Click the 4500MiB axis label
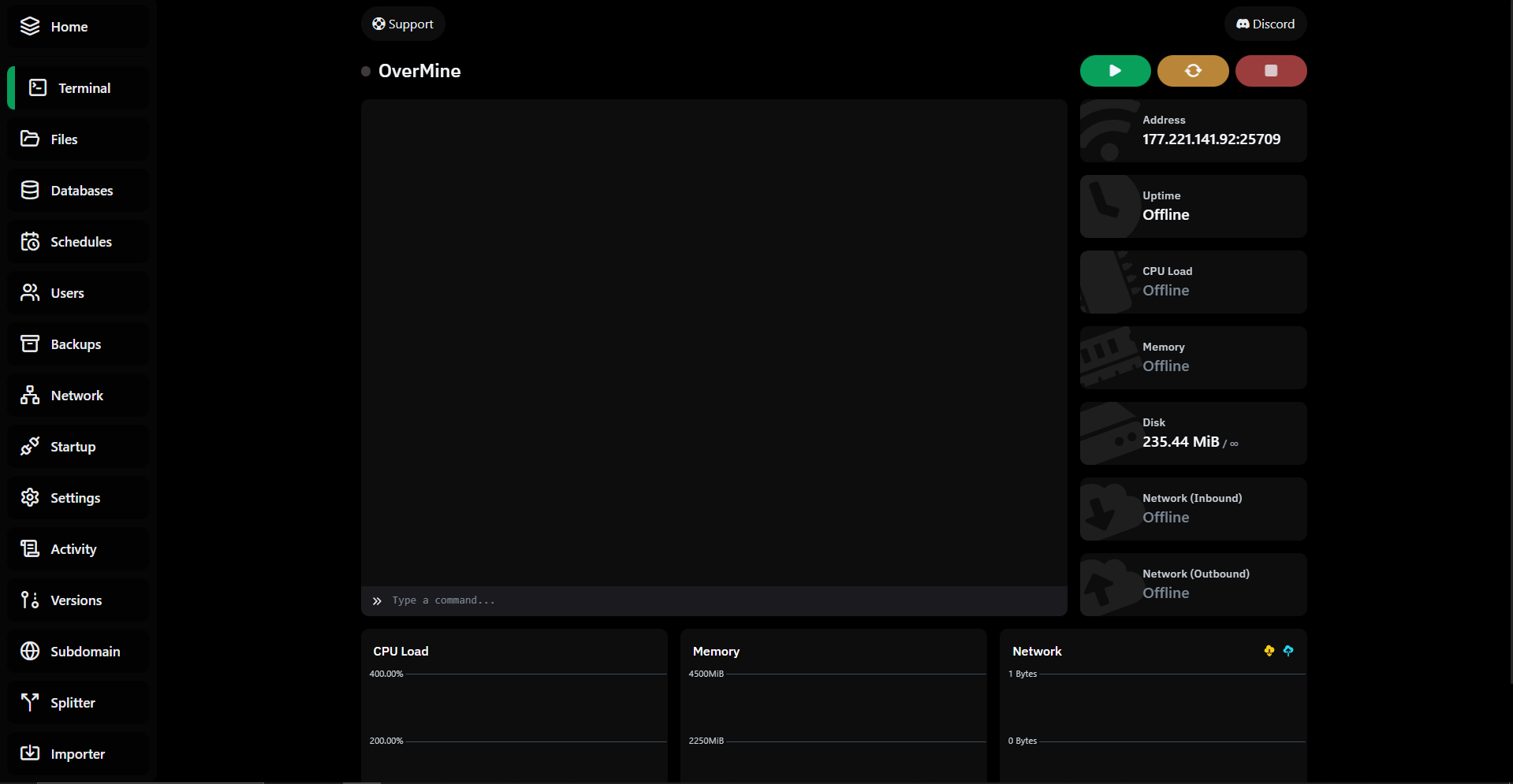 [706, 674]
